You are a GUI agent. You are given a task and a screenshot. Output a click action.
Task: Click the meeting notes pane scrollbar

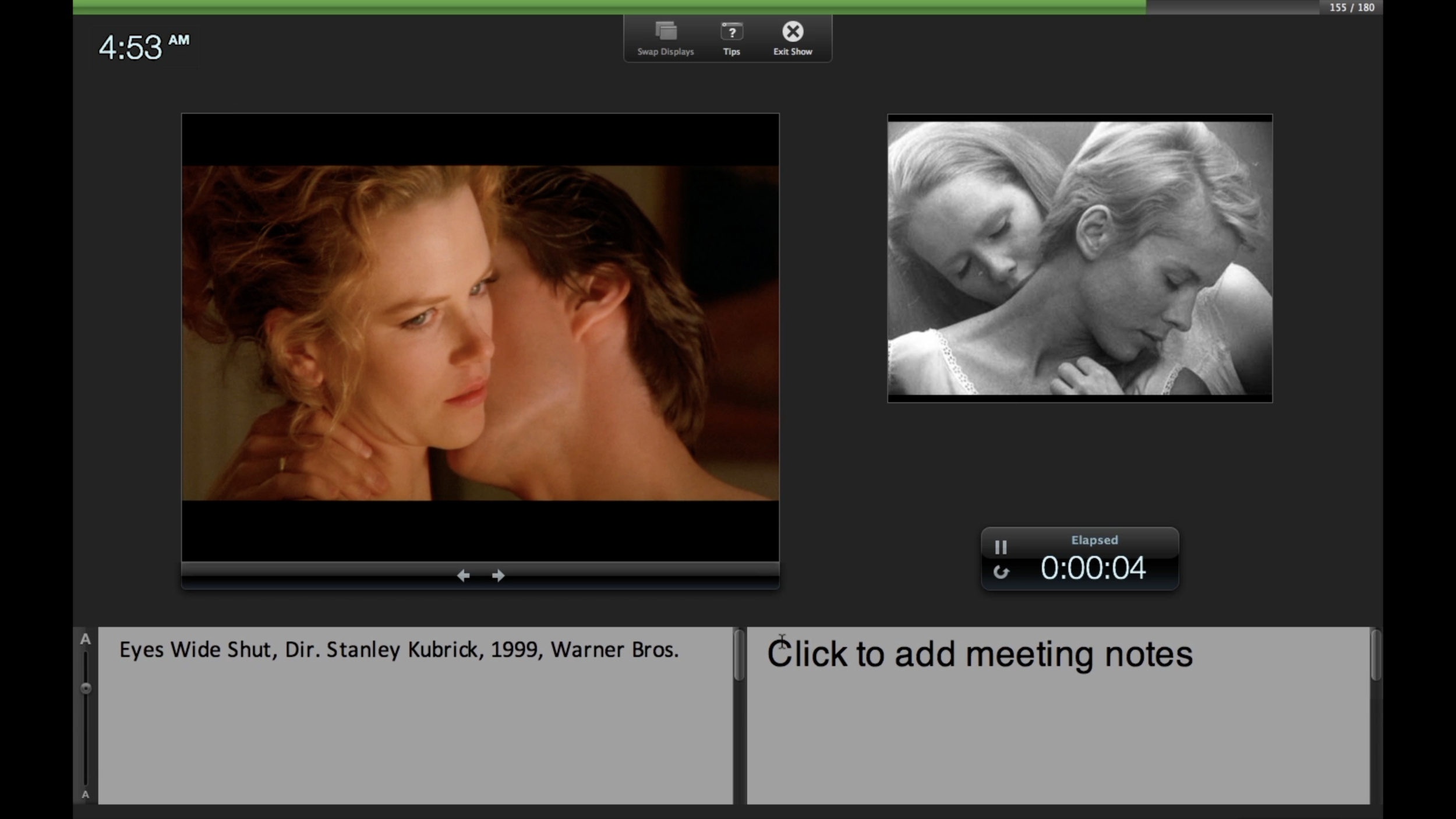[x=1376, y=655]
